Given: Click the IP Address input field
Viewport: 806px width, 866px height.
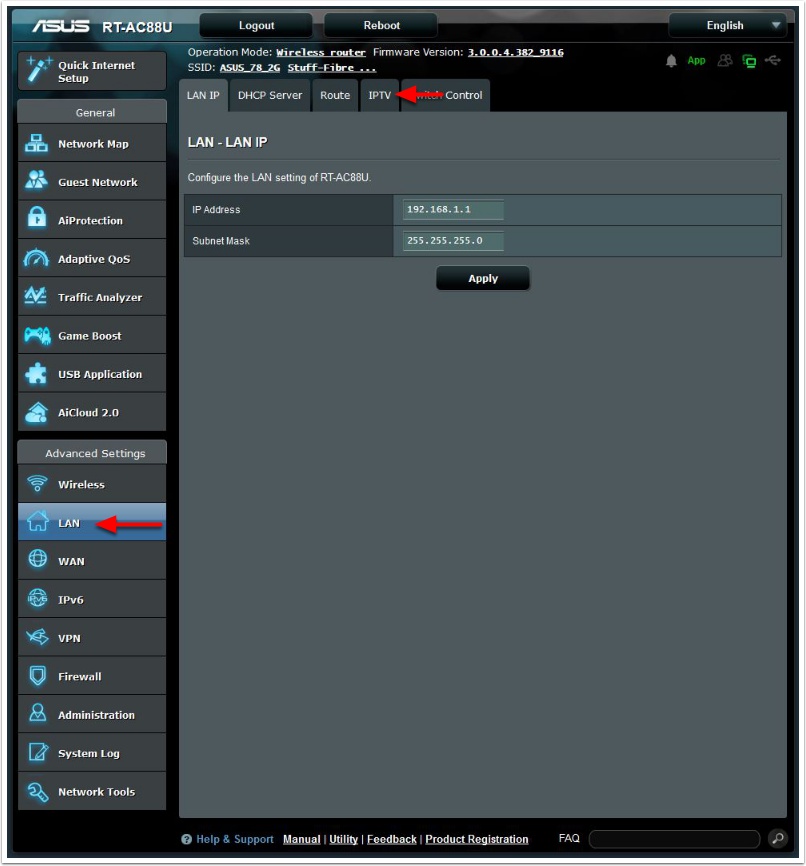Looking at the screenshot, I should click(453, 209).
